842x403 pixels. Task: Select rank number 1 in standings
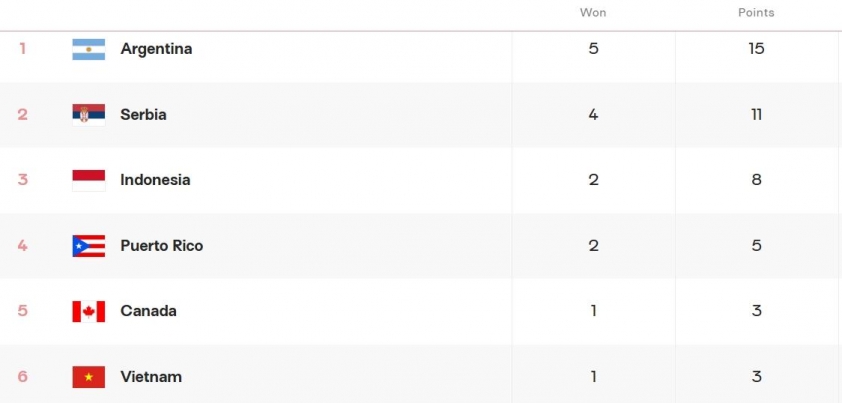(x=23, y=49)
